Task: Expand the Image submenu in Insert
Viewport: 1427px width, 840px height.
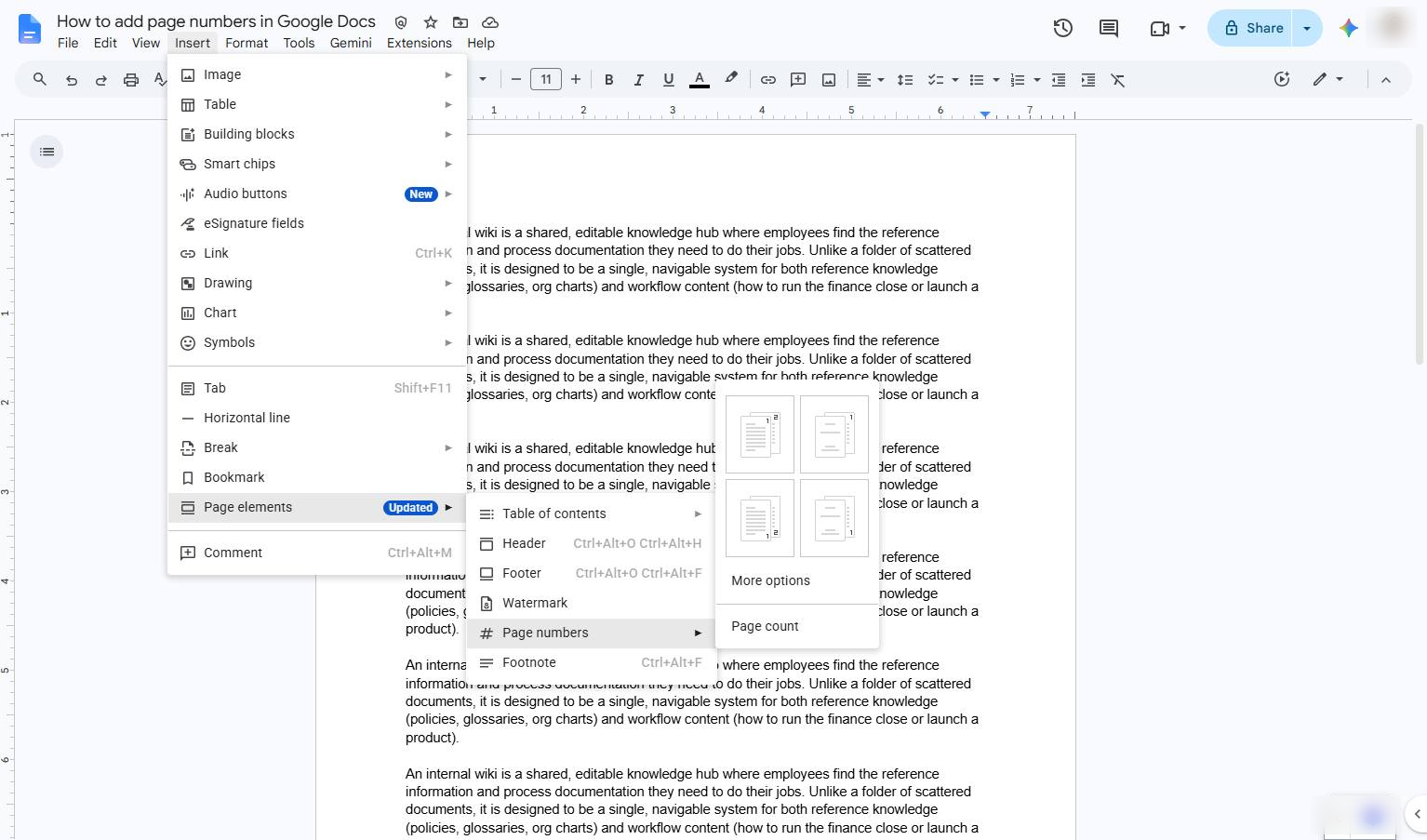Action: click(x=316, y=74)
